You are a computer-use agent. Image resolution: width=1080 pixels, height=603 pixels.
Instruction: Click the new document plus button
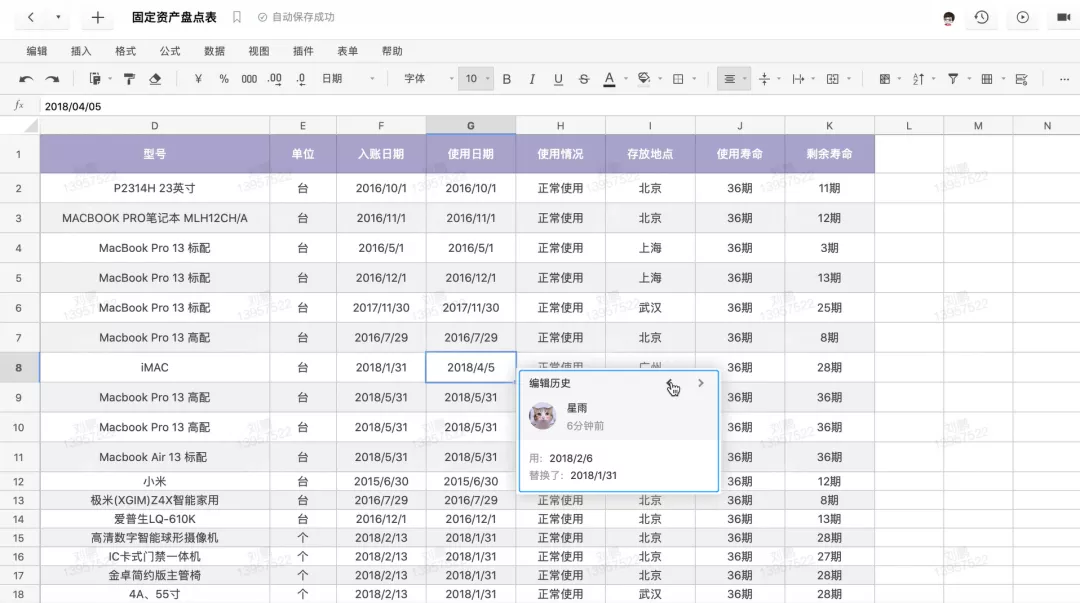point(97,17)
